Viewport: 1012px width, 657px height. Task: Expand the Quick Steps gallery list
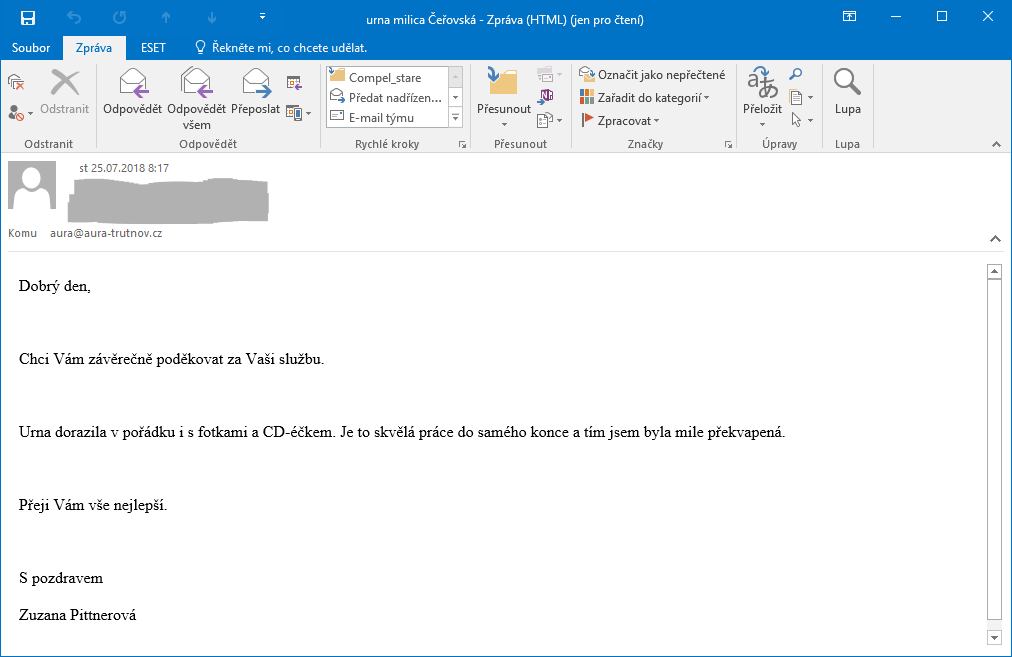click(456, 118)
